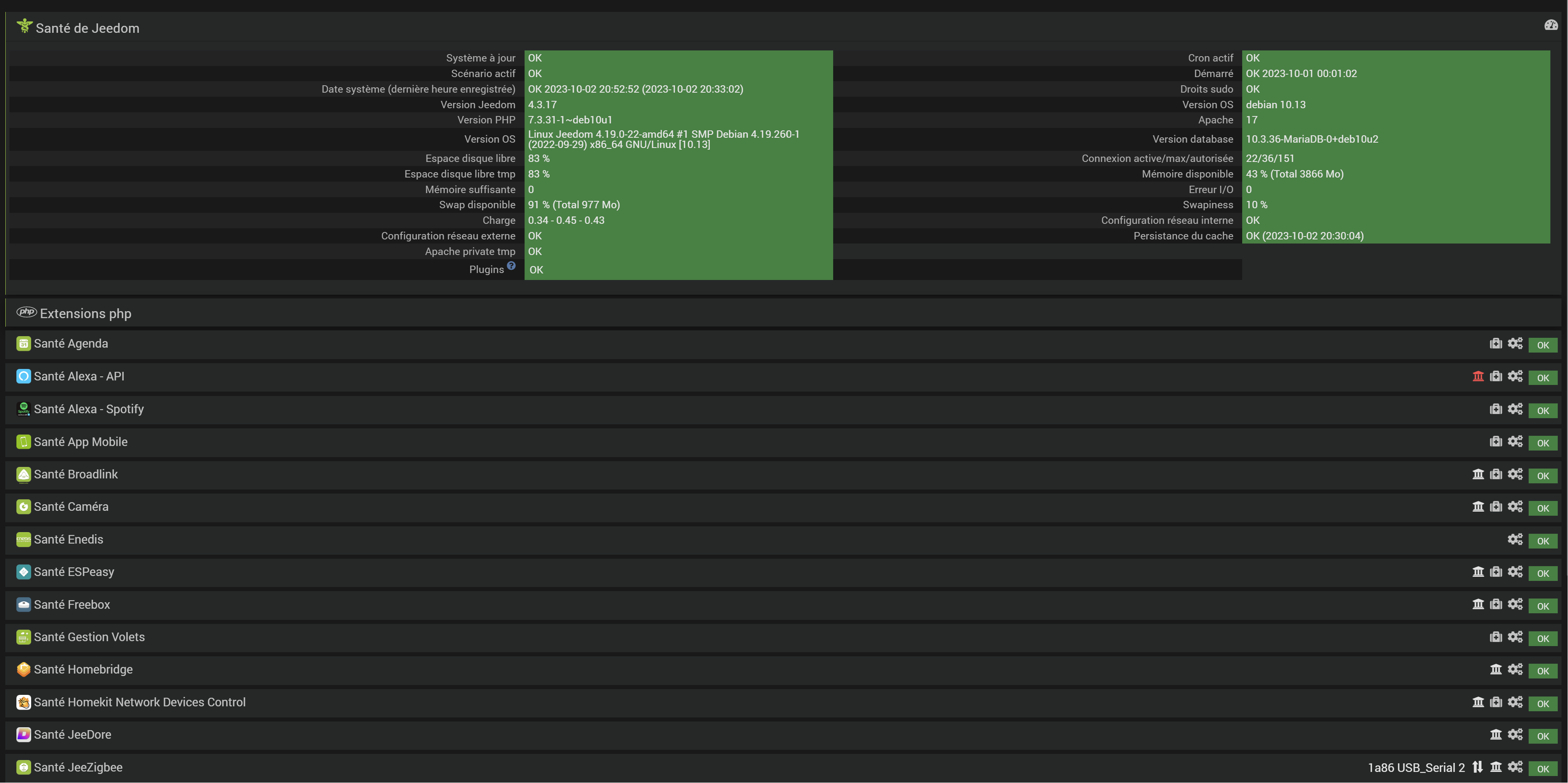Click the gears icon for Santé JeeDore
The image size is (1568, 783).
pos(1515,735)
